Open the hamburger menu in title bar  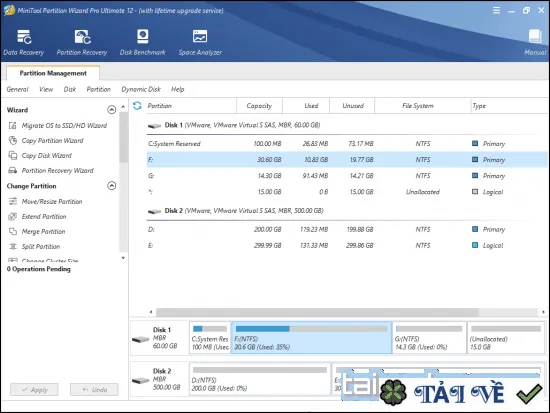tap(496, 11)
